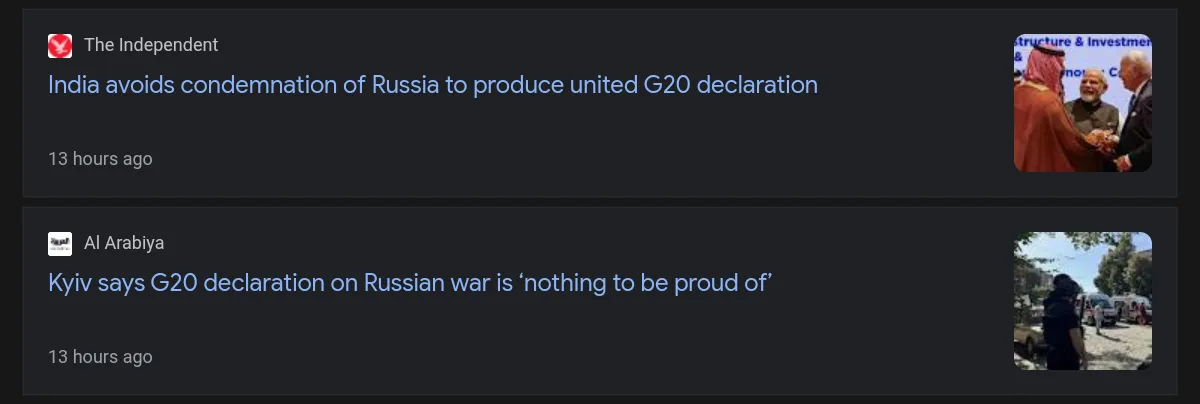Screen dimensions: 1200x404
Task: Click the Kyiv street scene thumbnail
Action: 1082,301
